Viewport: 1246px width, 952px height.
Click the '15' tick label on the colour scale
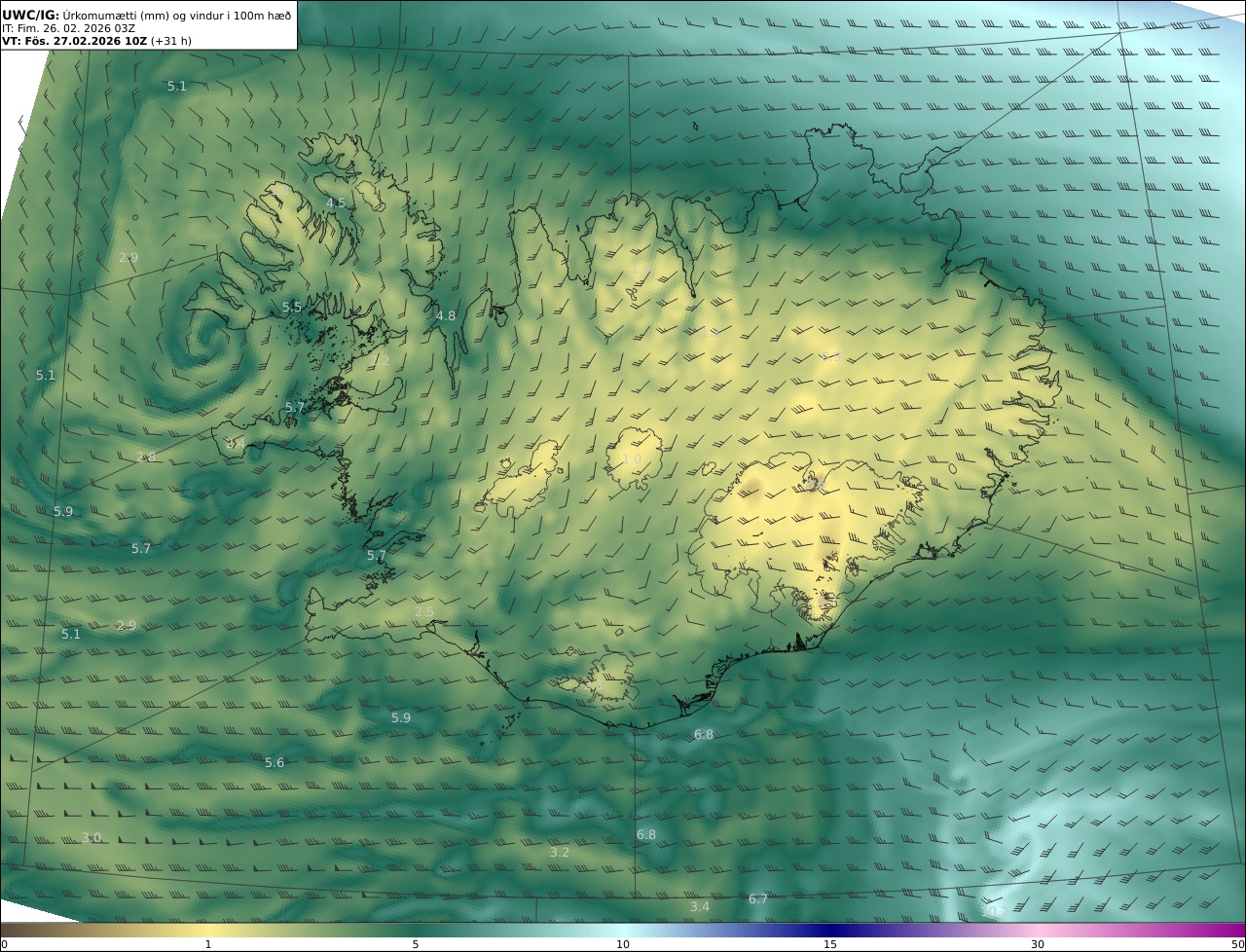click(830, 944)
